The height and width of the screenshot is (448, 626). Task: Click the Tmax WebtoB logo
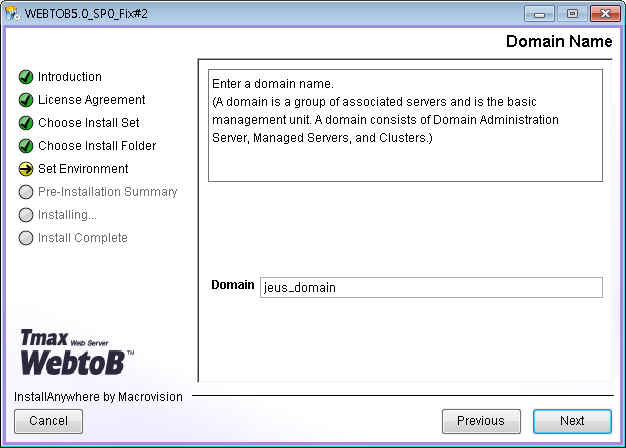tap(77, 352)
